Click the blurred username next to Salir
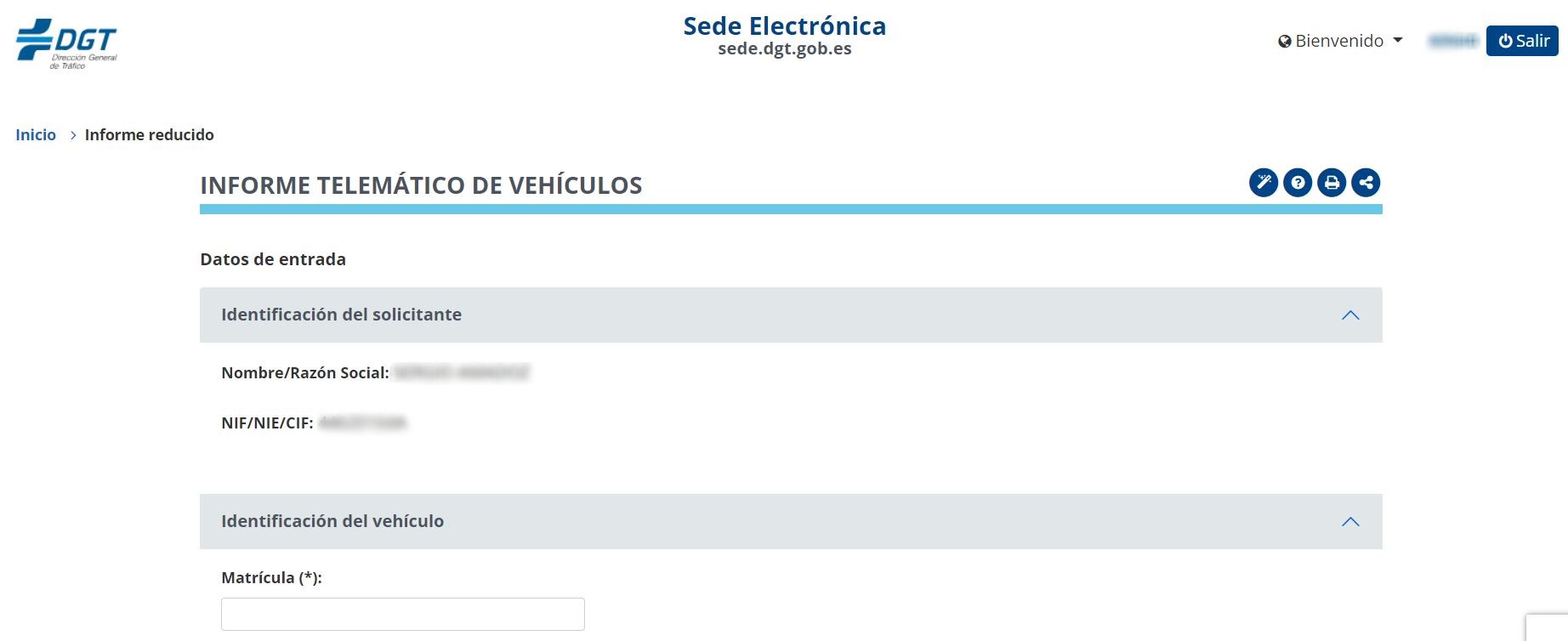This screenshot has height=641, width=1568. [x=1453, y=41]
